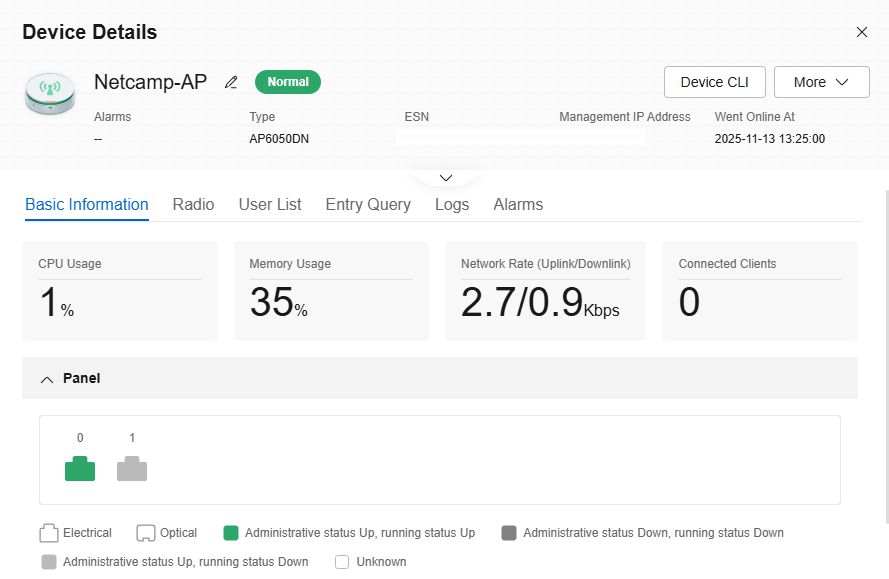Click the access point device image
The height and width of the screenshot is (579, 889).
[50, 92]
